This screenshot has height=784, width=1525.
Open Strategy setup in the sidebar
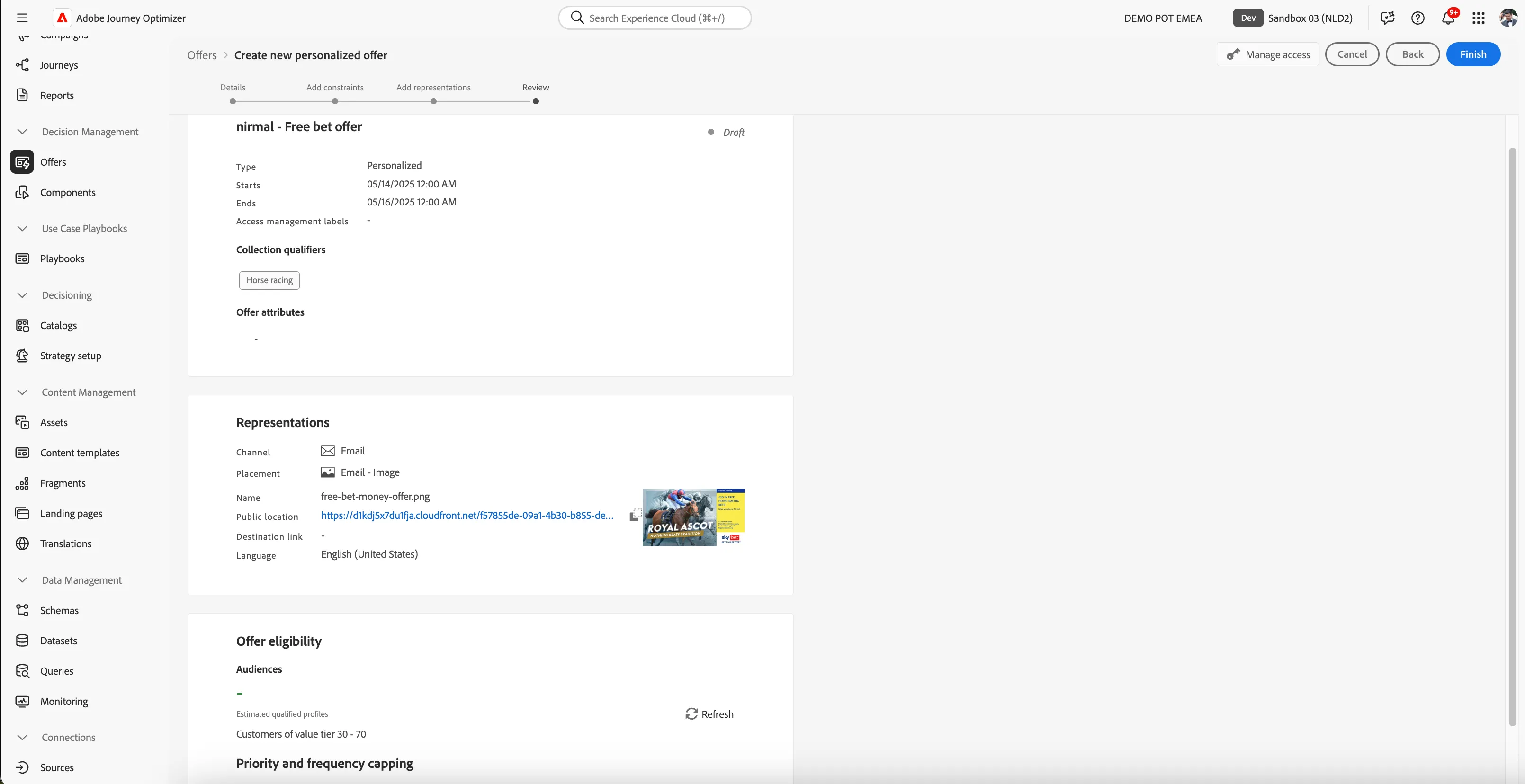(71, 356)
